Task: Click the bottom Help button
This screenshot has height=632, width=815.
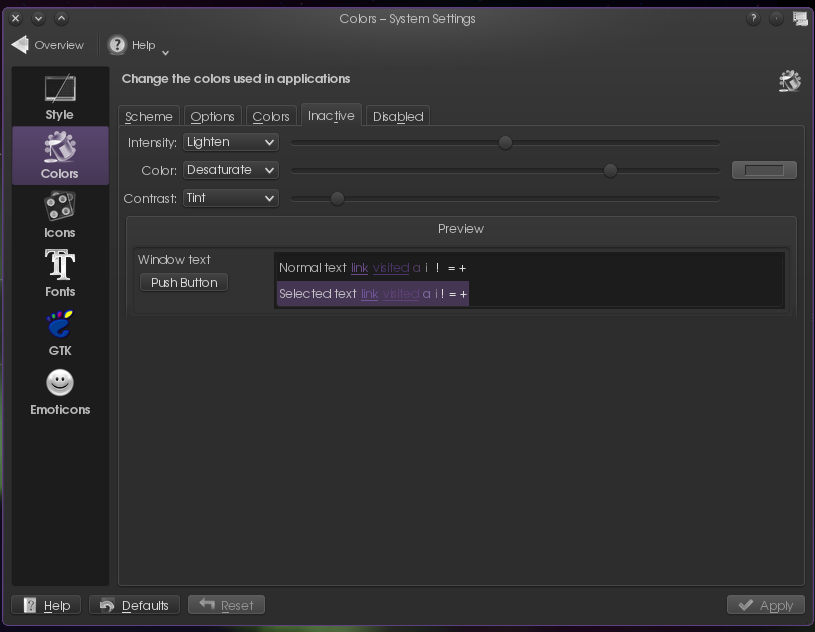Action: 46,605
